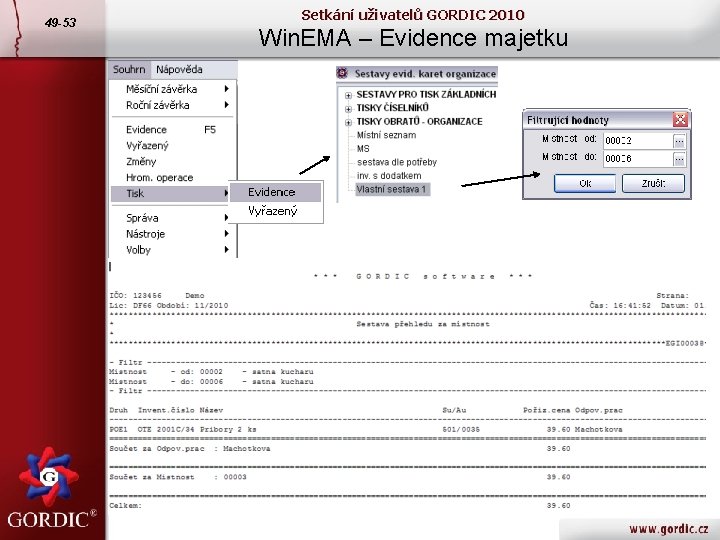Select Místní seznam report
This screenshot has width=720, height=540.
[387, 135]
